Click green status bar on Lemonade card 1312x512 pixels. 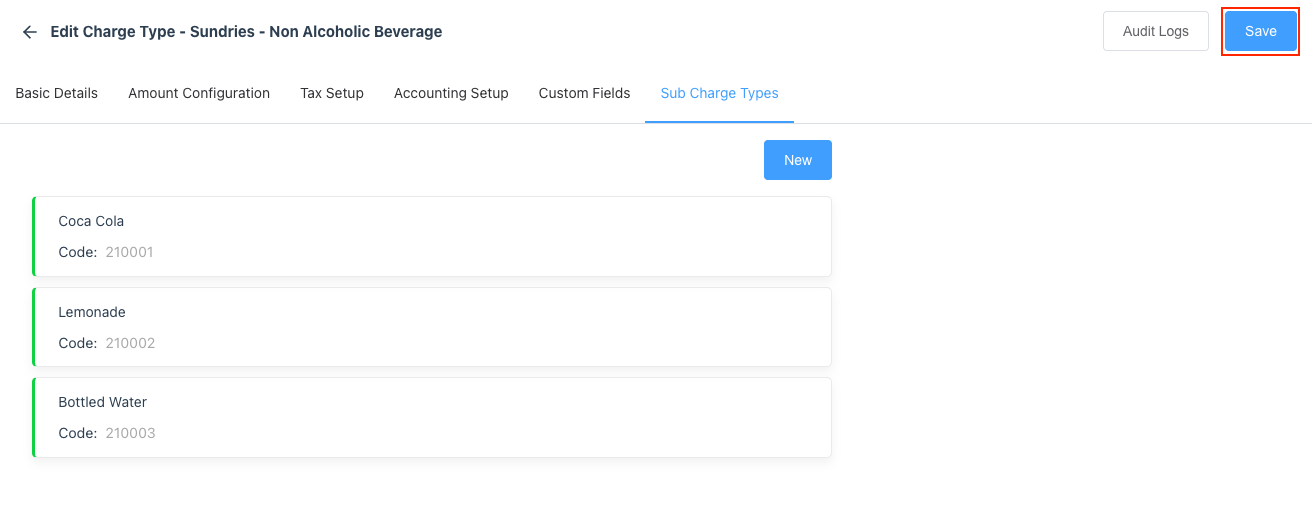coord(34,327)
